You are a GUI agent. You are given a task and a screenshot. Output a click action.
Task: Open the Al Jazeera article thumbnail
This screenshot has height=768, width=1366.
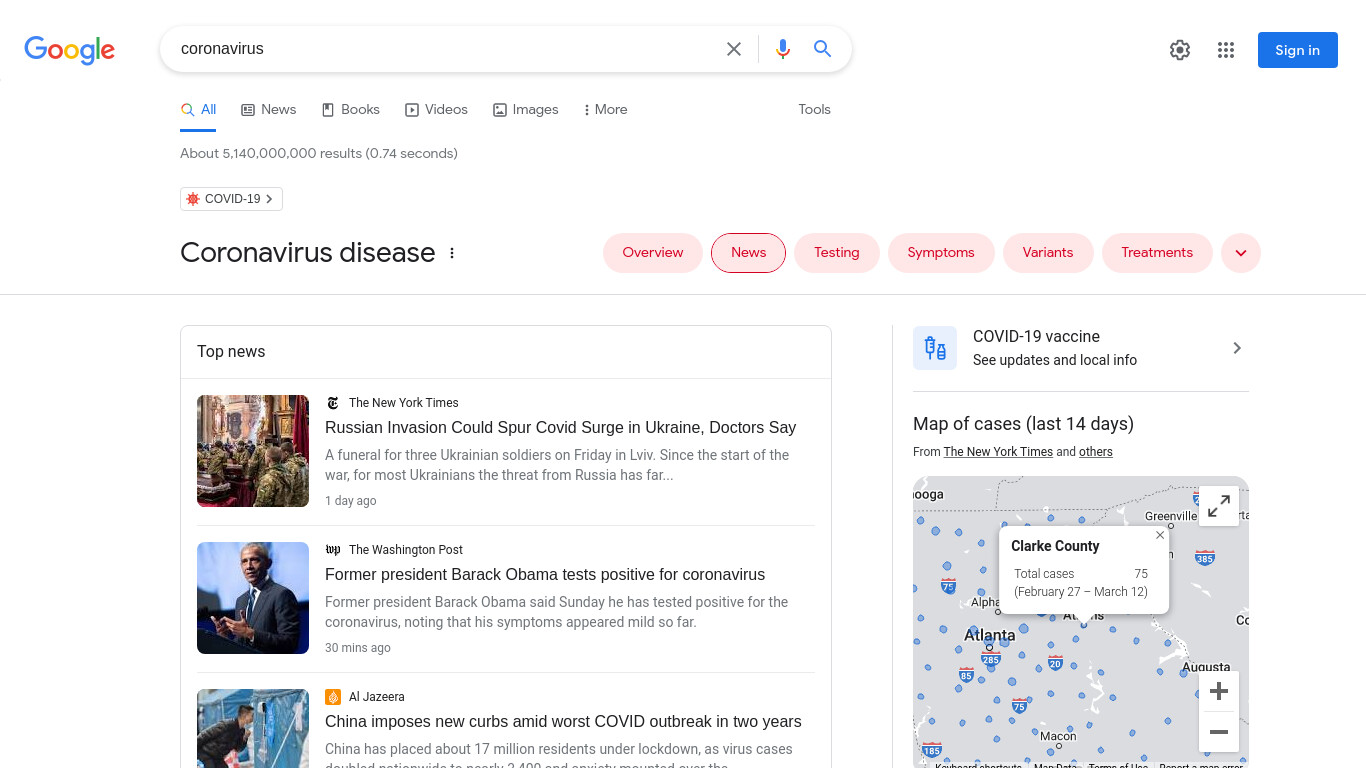click(x=253, y=728)
